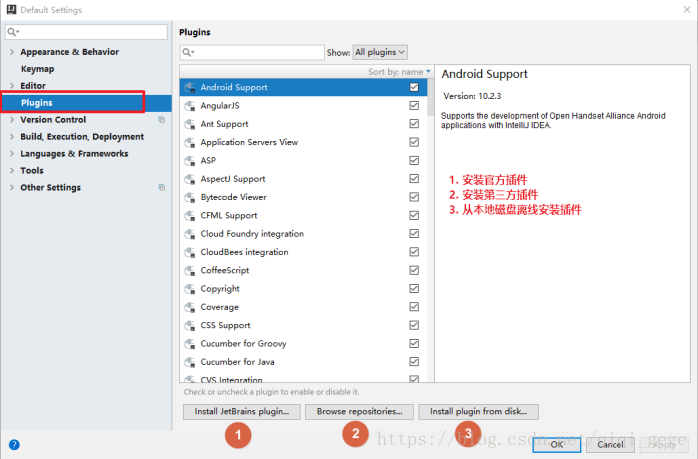Click the Coverage plugin icon
This screenshot has width=698, height=459.
190,307
